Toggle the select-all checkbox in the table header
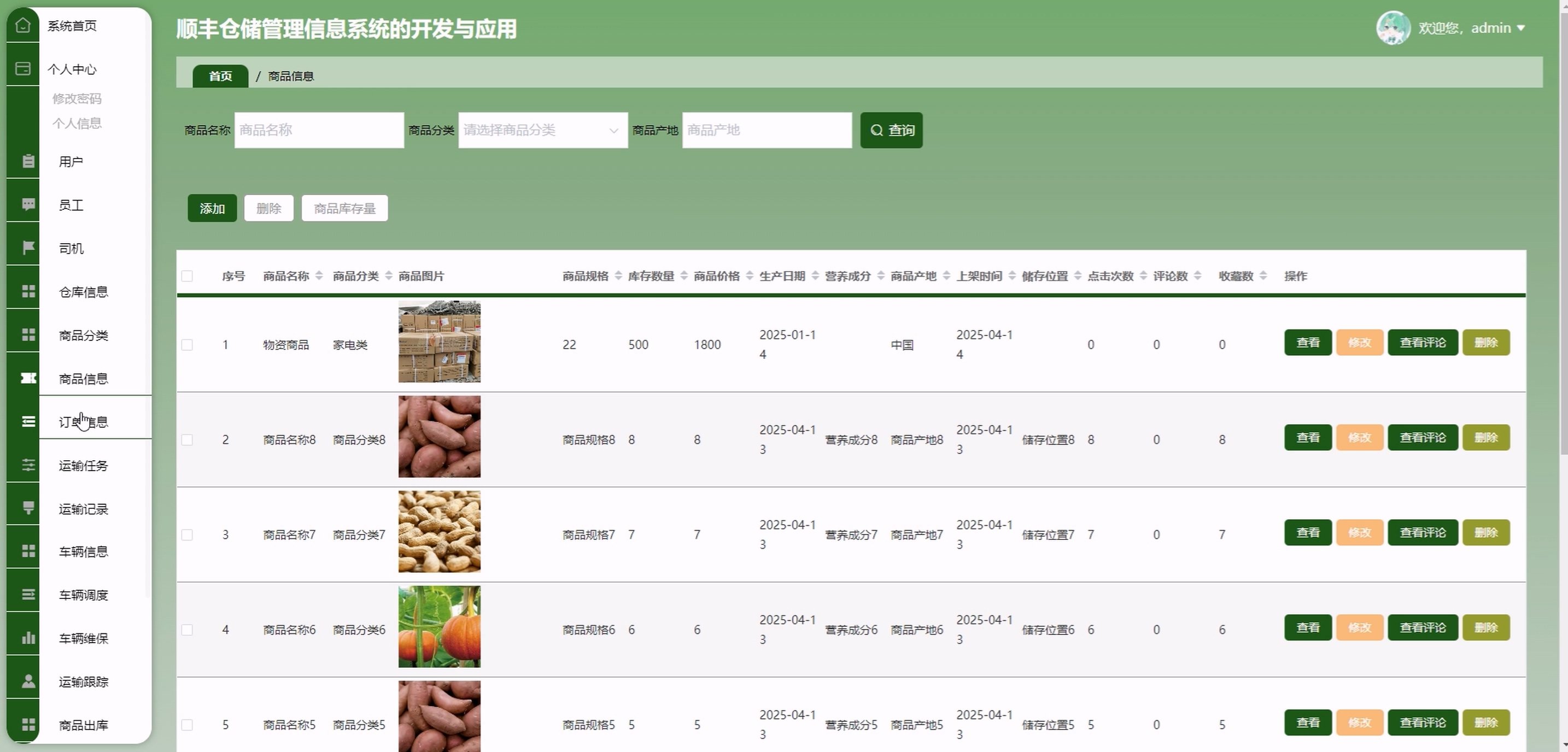Viewport: 1568px width, 752px height. pos(188,276)
